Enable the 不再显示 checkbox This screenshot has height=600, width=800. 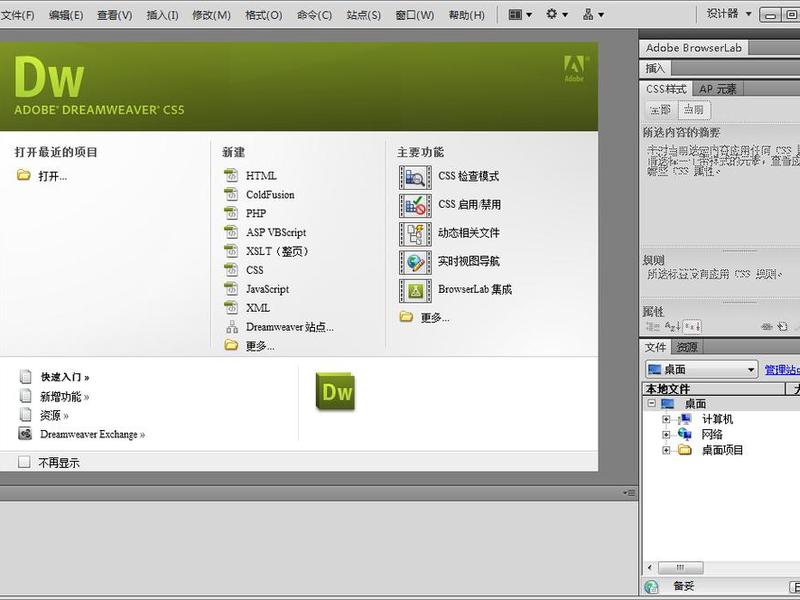(x=24, y=462)
